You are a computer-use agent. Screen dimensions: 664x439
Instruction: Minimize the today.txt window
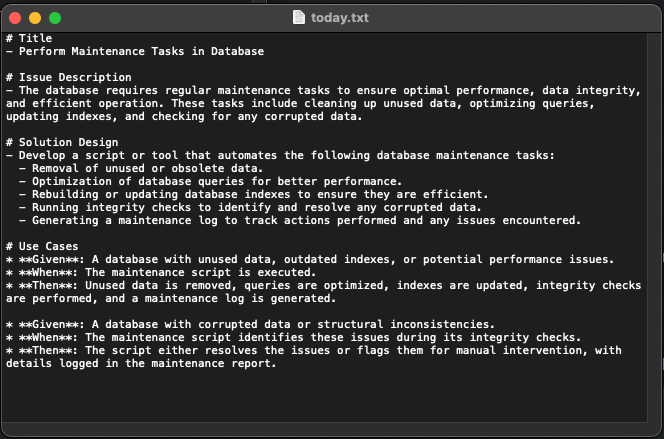[x=35, y=18]
